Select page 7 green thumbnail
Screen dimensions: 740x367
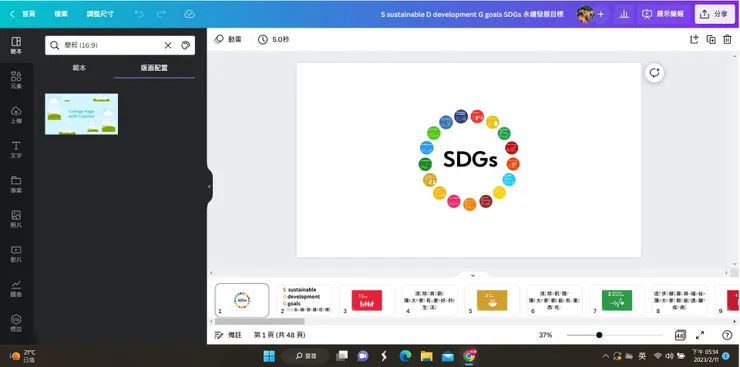(x=617, y=300)
